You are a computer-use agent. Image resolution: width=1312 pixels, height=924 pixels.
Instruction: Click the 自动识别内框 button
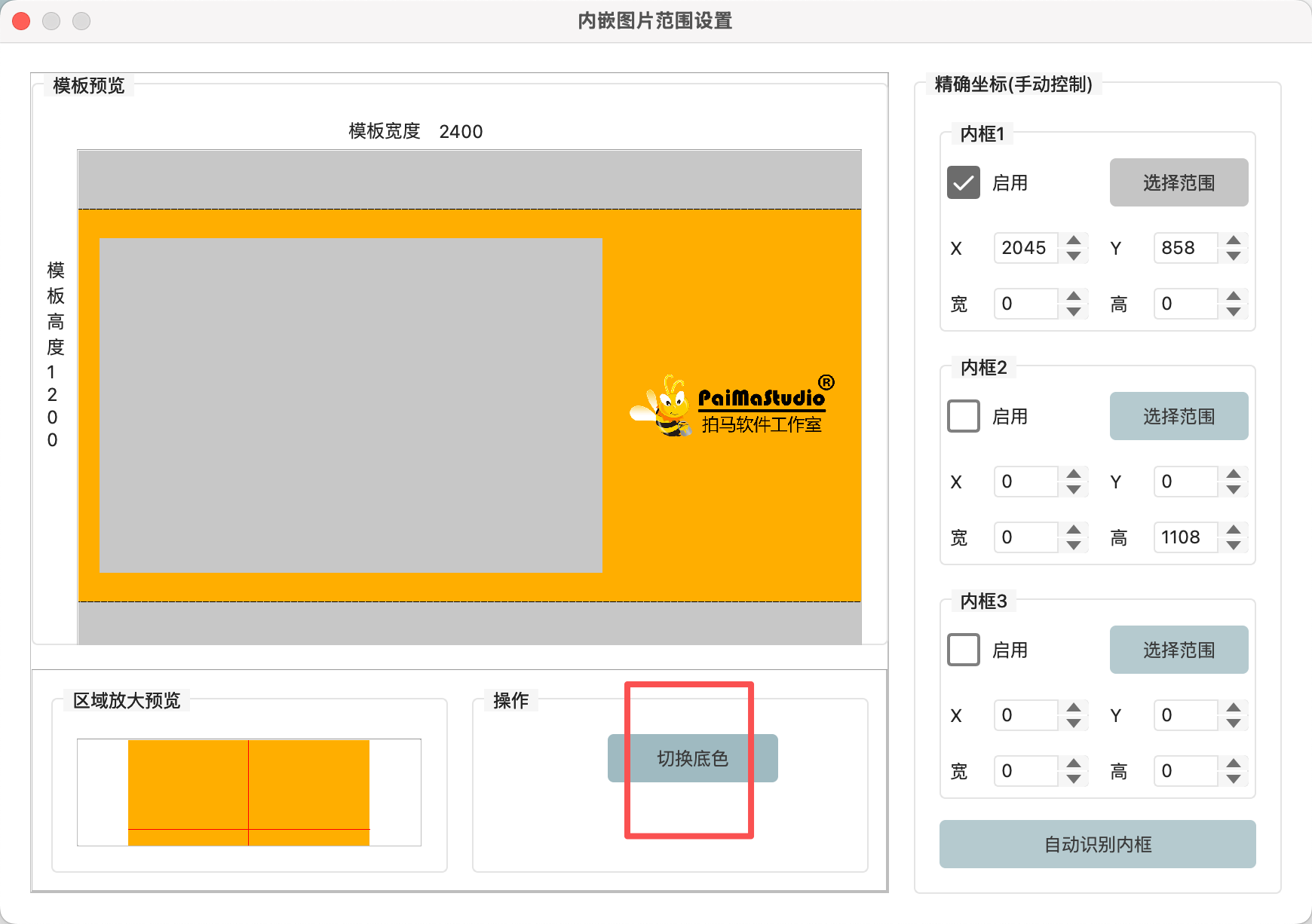click(1097, 844)
